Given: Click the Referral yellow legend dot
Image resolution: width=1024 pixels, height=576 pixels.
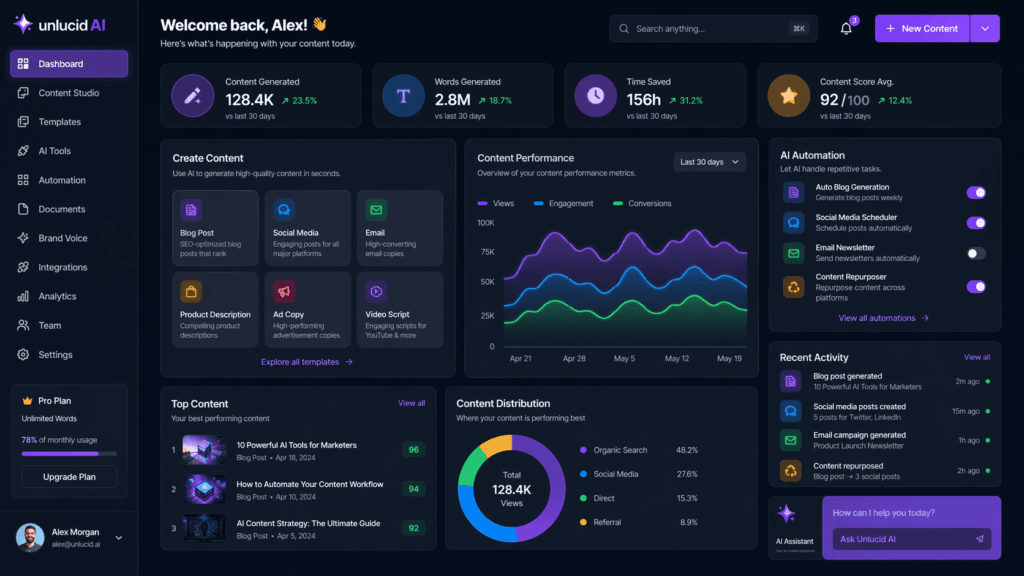Looking at the screenshot, I should pyautogui.click(x=583, y=522).
